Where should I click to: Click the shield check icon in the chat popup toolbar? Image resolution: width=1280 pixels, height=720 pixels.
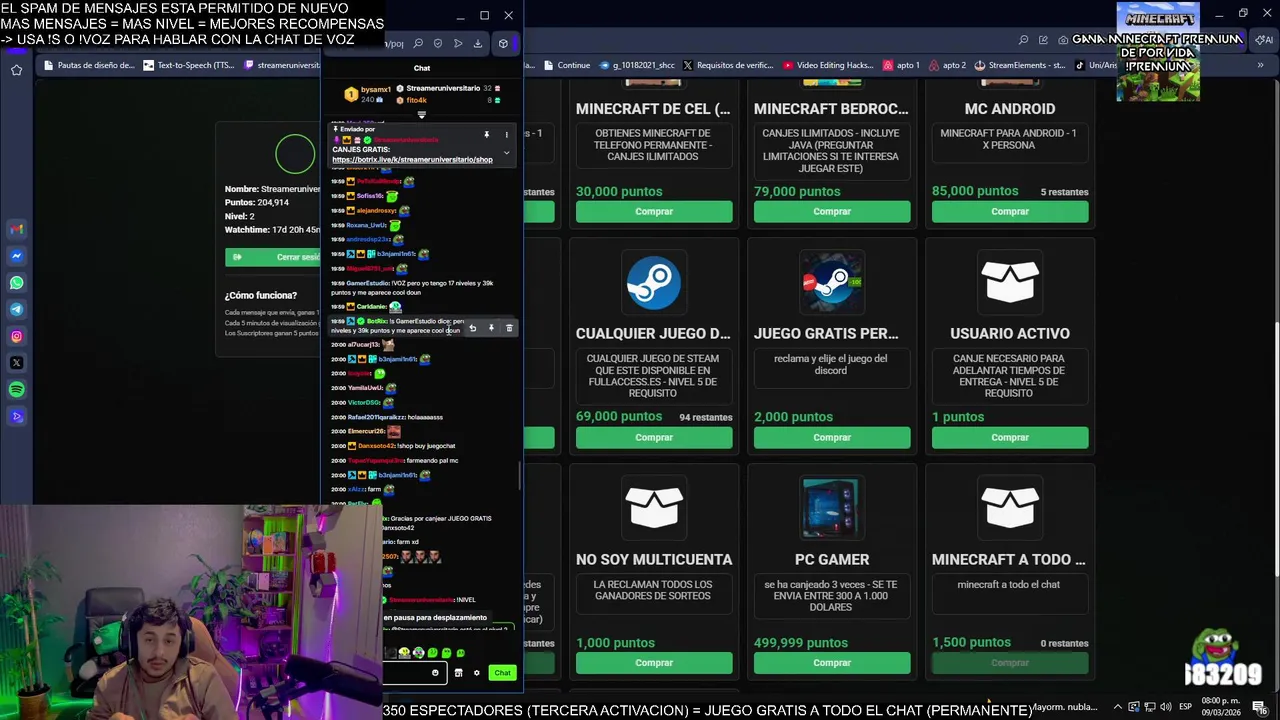[438, 43]
